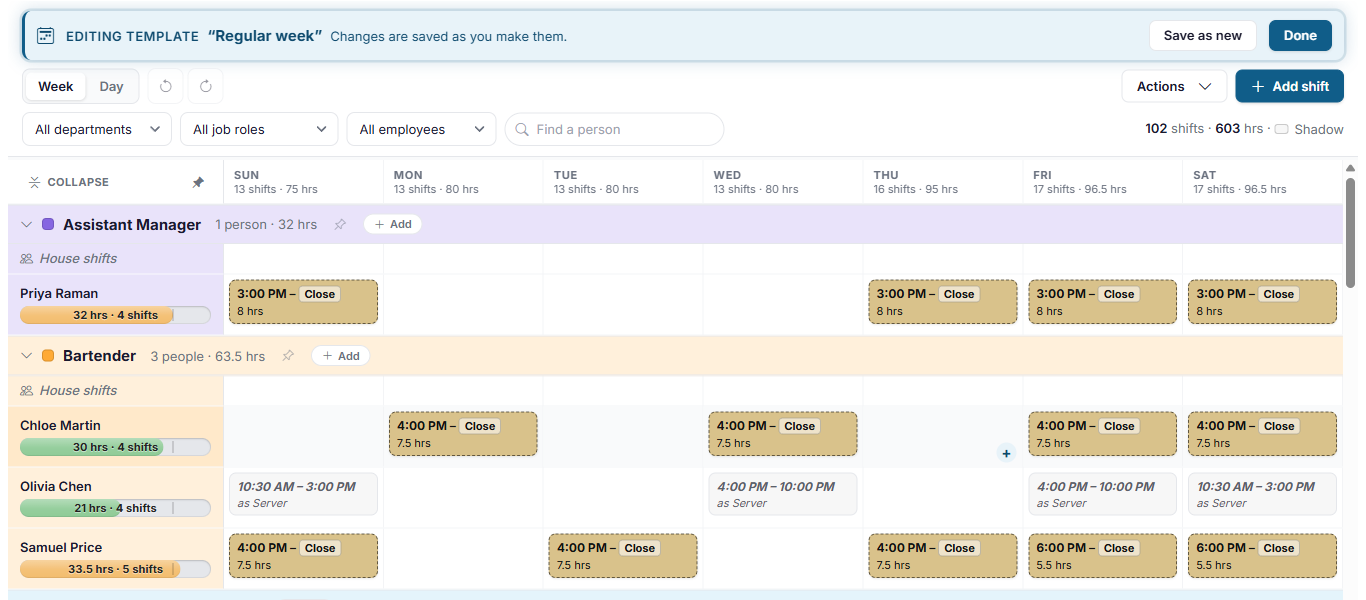
Task: Click the SUN column header
Action: click(x=303, y=182)
